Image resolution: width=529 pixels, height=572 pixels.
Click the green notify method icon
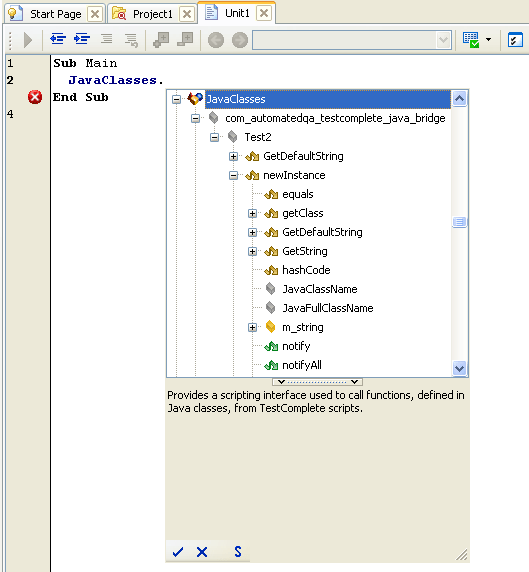tap(271, 346)
